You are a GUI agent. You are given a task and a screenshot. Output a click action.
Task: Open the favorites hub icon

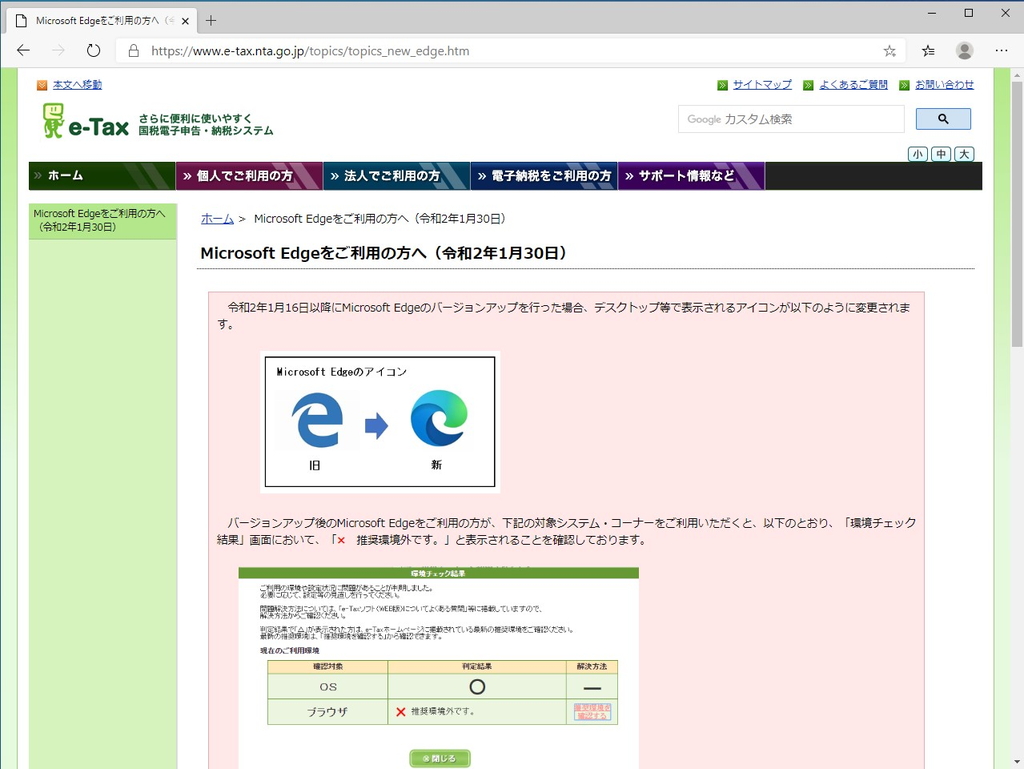click(926, 50)
